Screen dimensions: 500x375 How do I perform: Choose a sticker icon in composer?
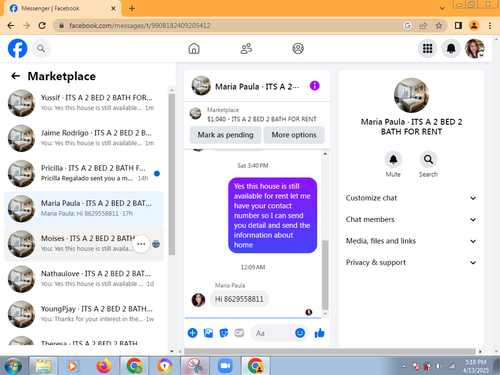pos(224,333)
